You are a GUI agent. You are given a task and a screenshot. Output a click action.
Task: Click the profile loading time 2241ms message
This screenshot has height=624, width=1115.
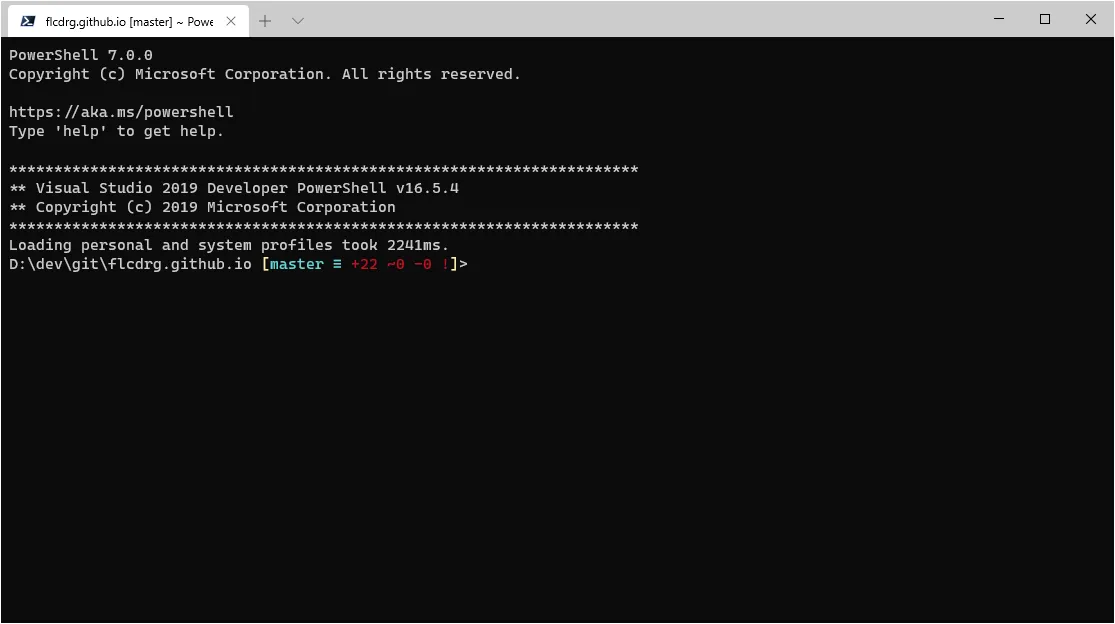click(228, 244)
